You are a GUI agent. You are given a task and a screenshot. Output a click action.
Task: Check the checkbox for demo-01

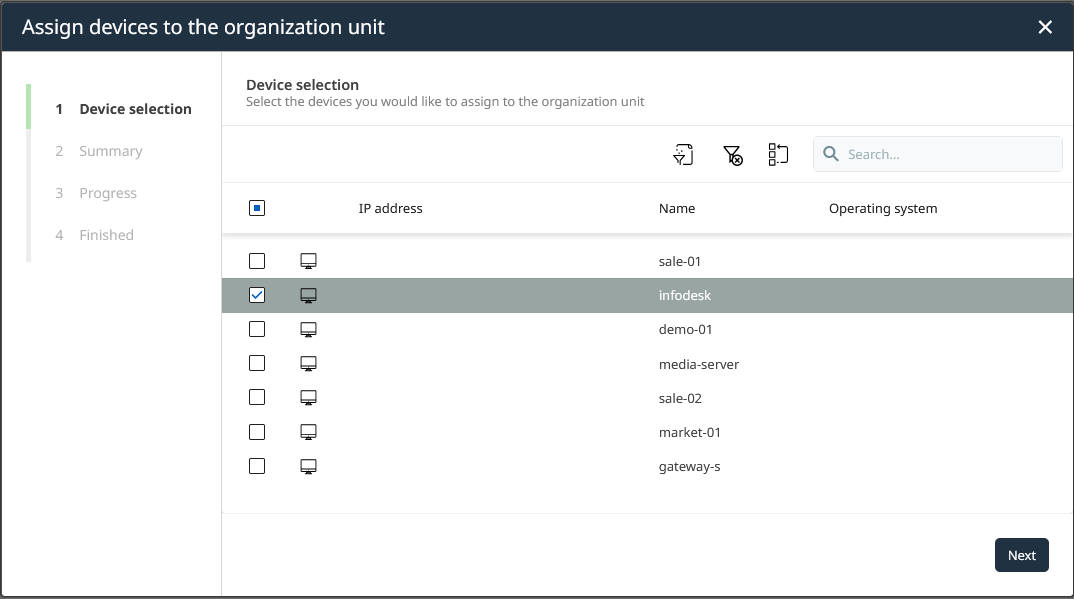point(257,328)
